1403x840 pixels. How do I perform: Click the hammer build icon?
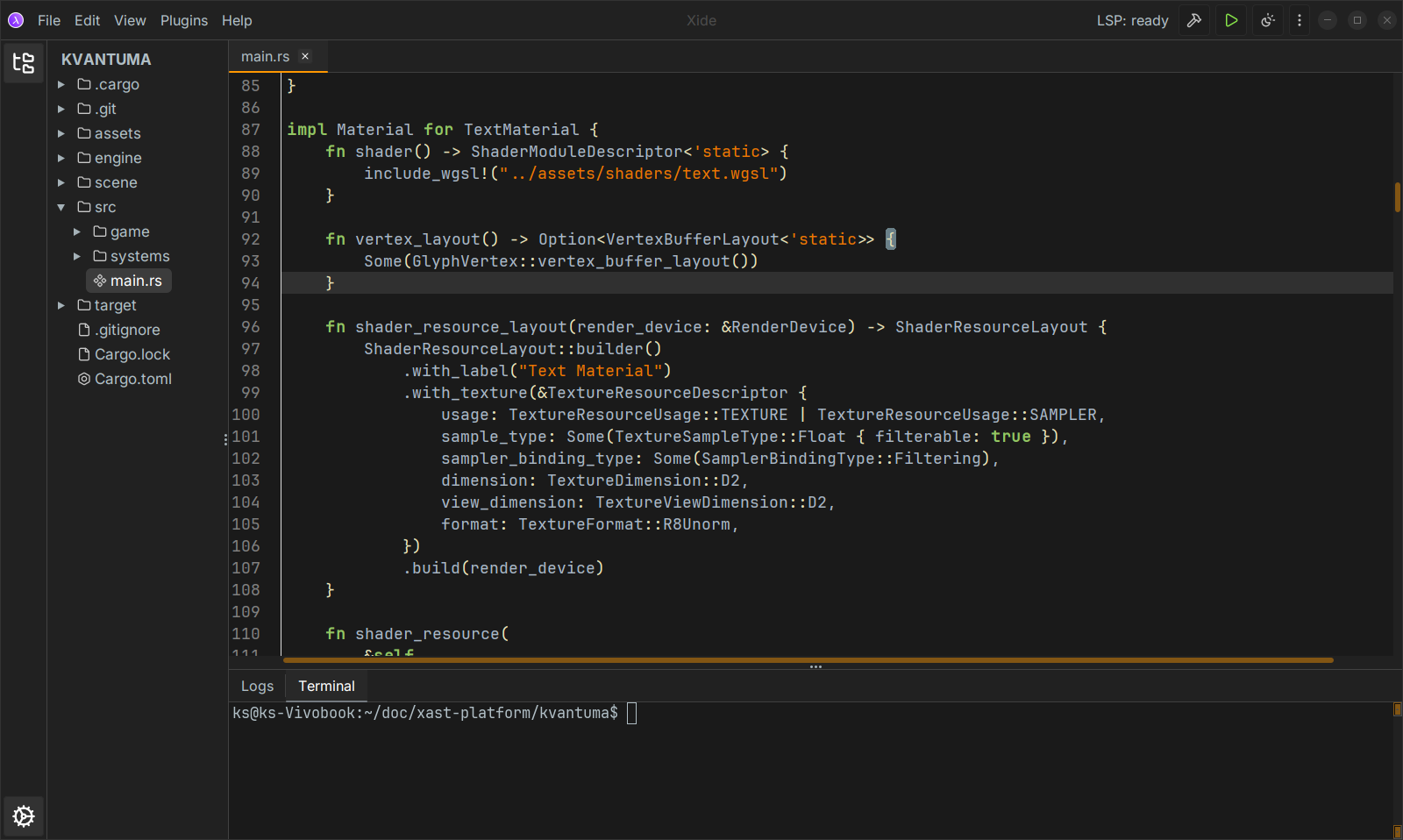[x=1193, y=20]
